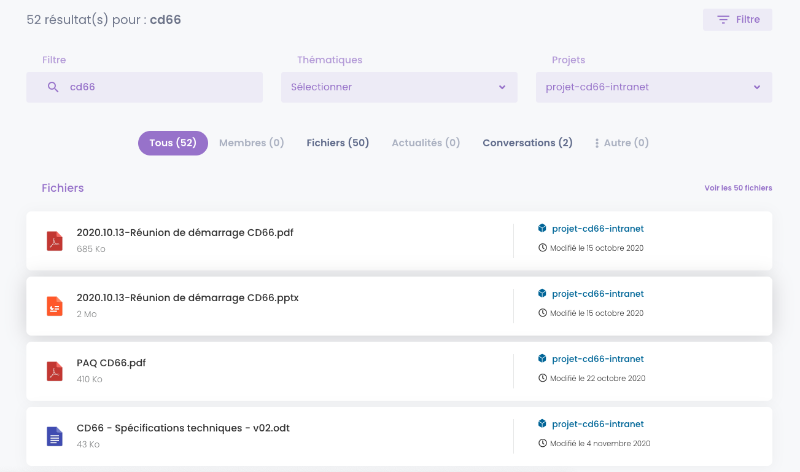Click the filter lines icon in Filtre button

[723, 19]
